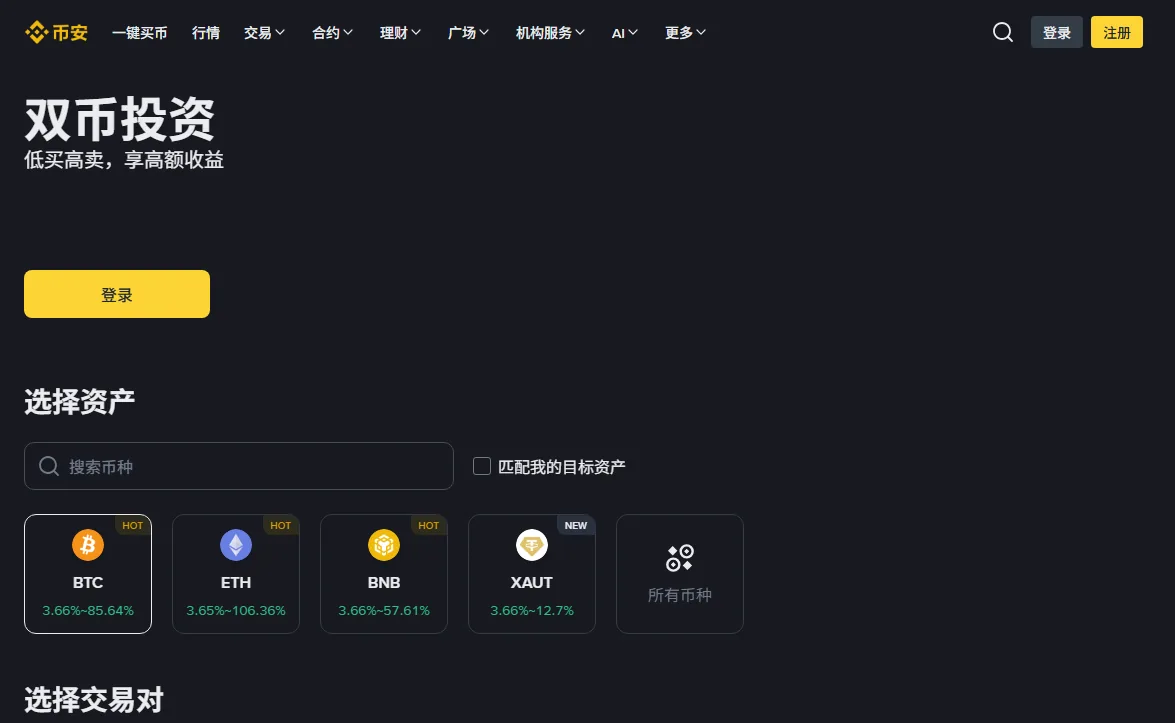Enable 匹配我的目标资产 checkbox
This screenshot has height=723, width=1175.
[x=482, y=466]
